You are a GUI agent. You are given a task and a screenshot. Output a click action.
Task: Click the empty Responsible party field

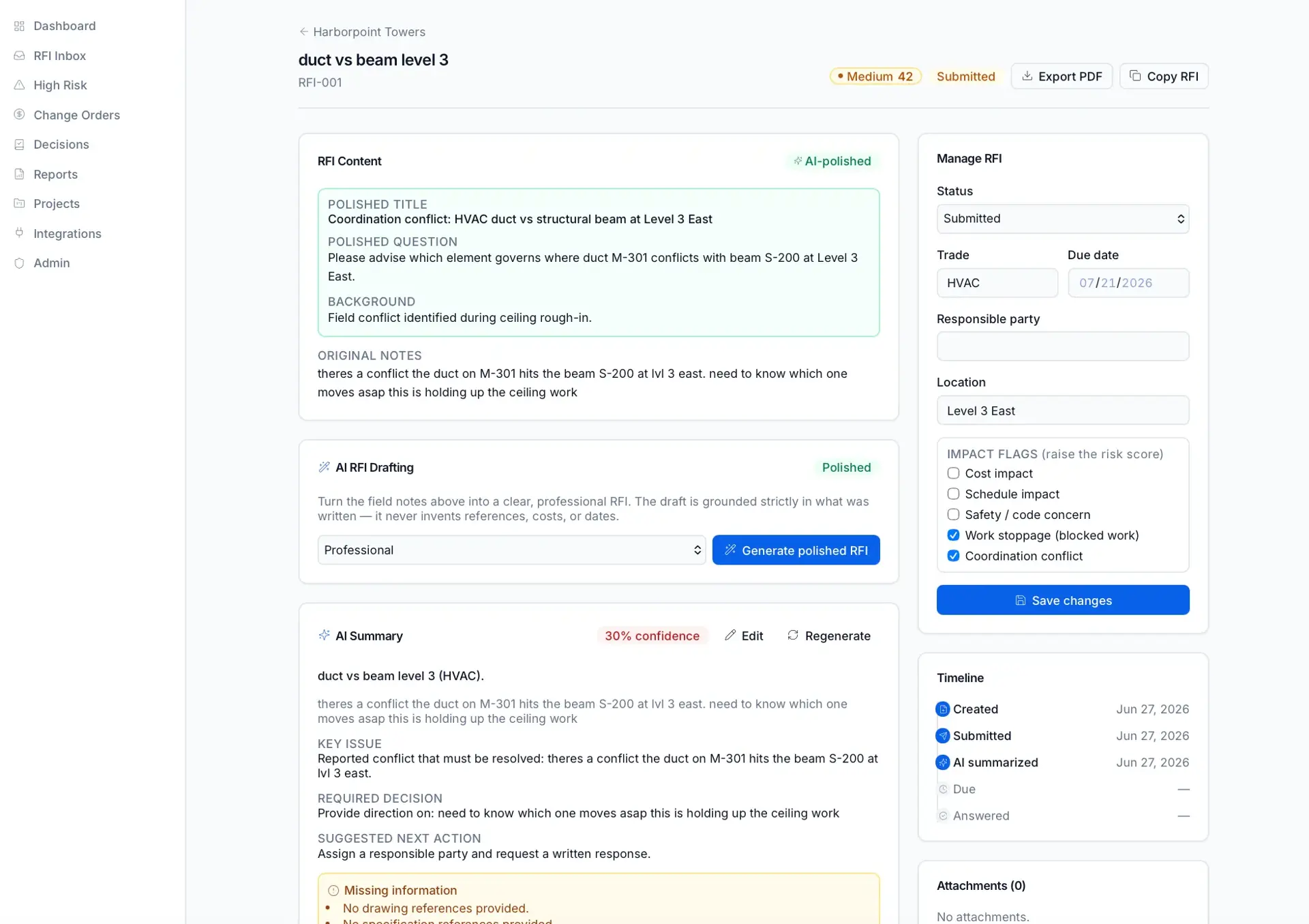click(x=1063, y=346)
